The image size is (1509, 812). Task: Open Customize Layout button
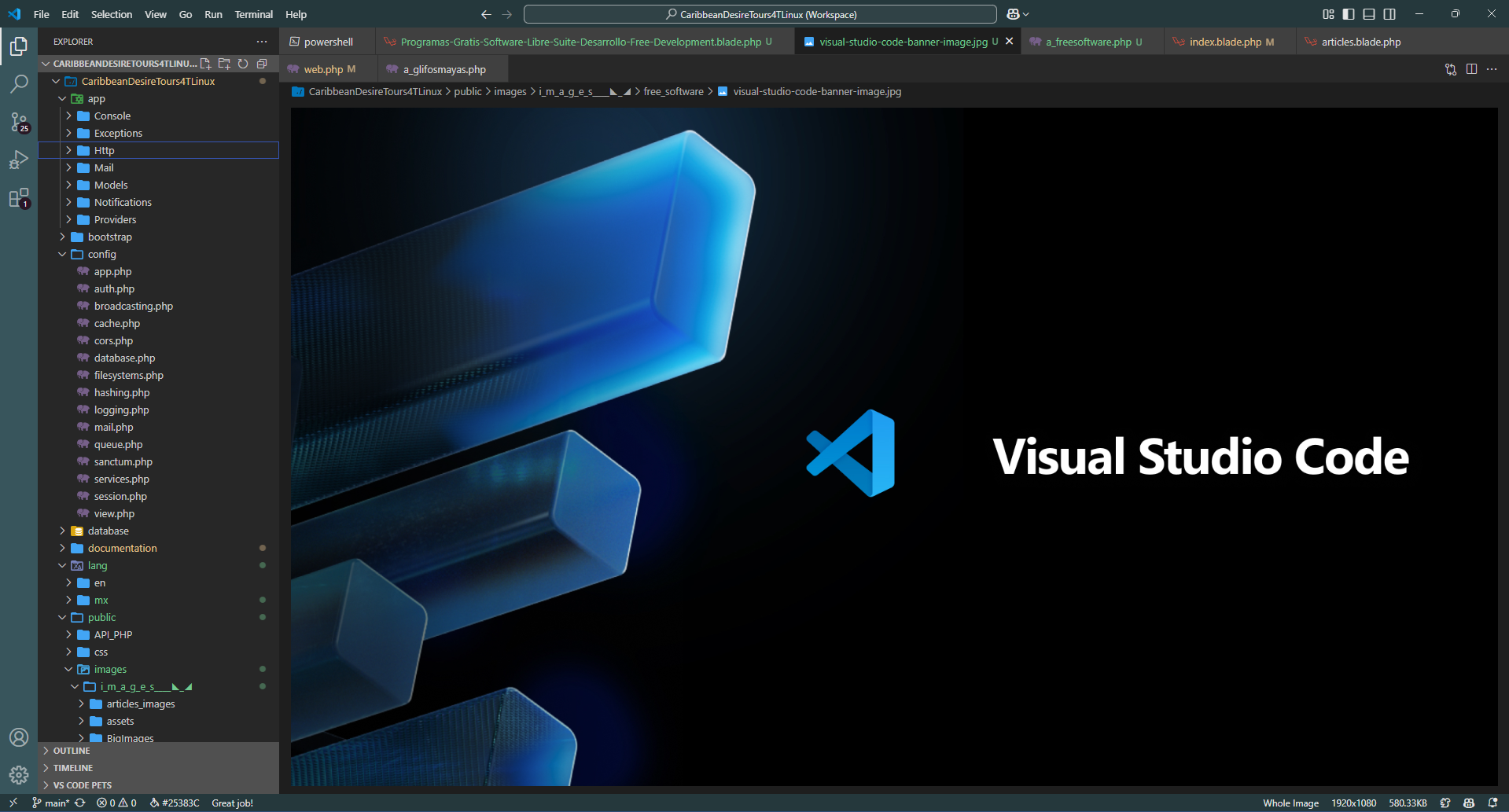pyautogui.click(x=1328, y=14)
